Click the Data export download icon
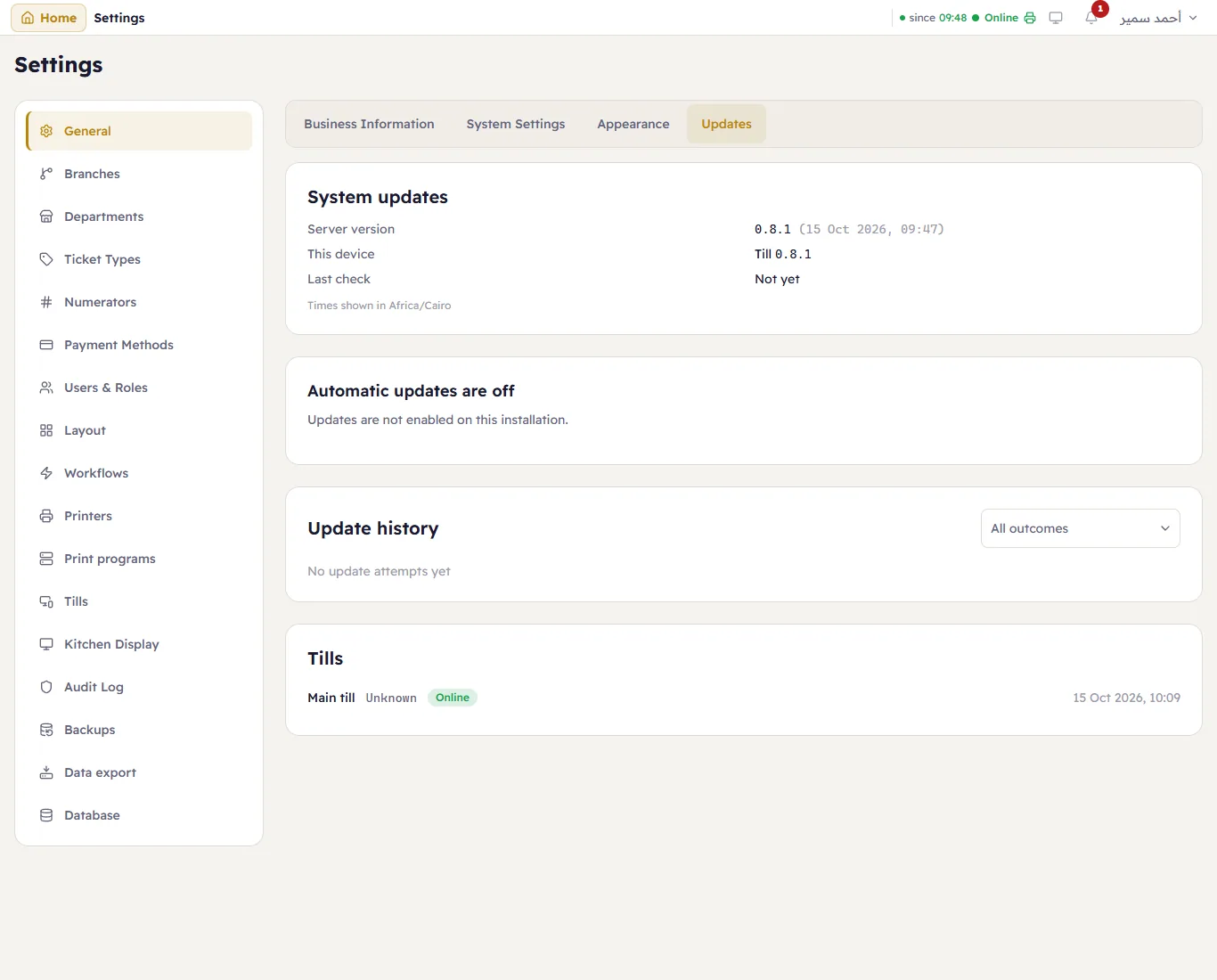Screen dimensions: 1217x980 coord(46,772)
